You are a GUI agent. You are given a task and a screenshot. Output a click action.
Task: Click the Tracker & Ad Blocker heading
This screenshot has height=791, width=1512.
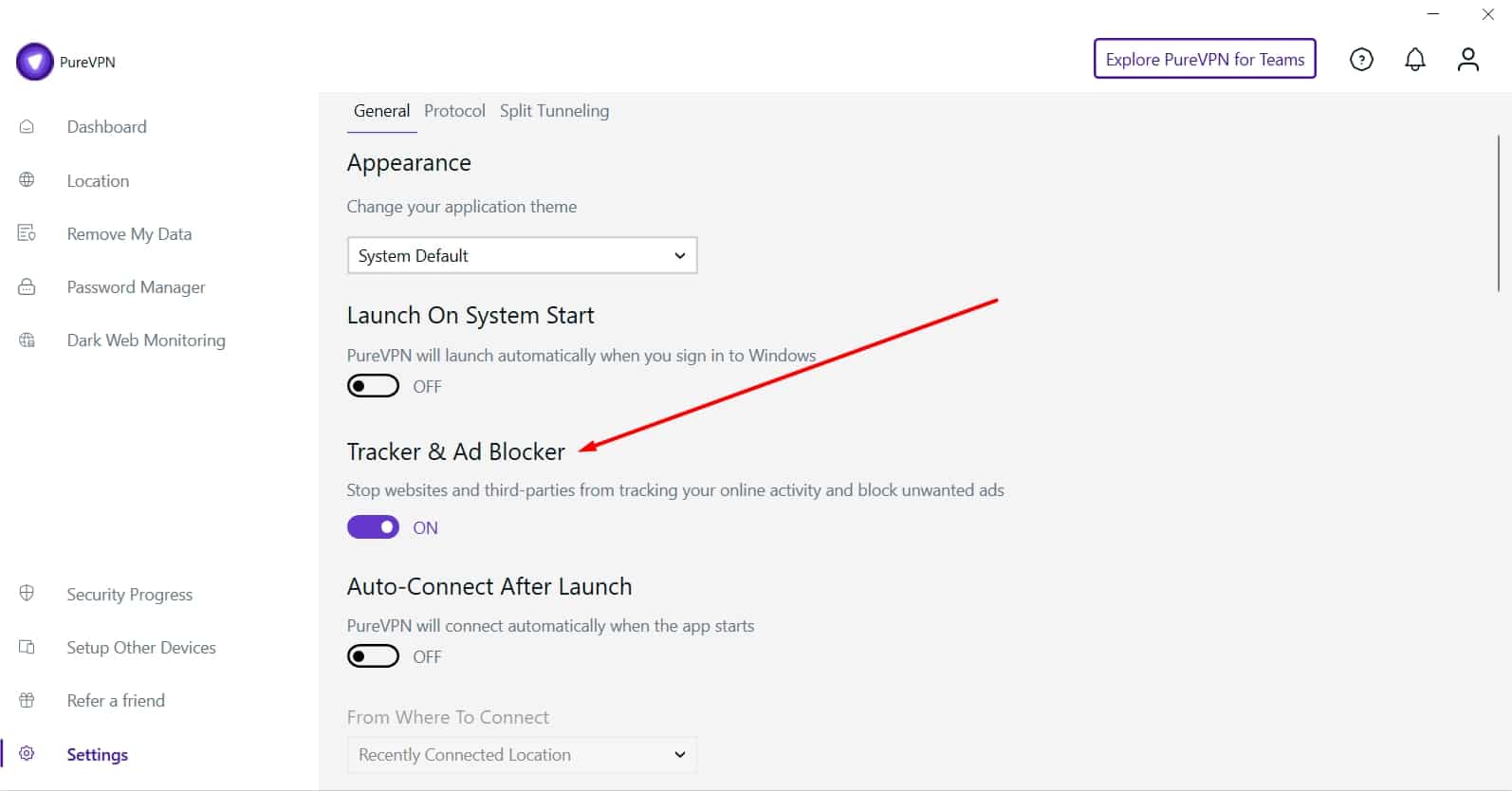[x=455, y=451]
